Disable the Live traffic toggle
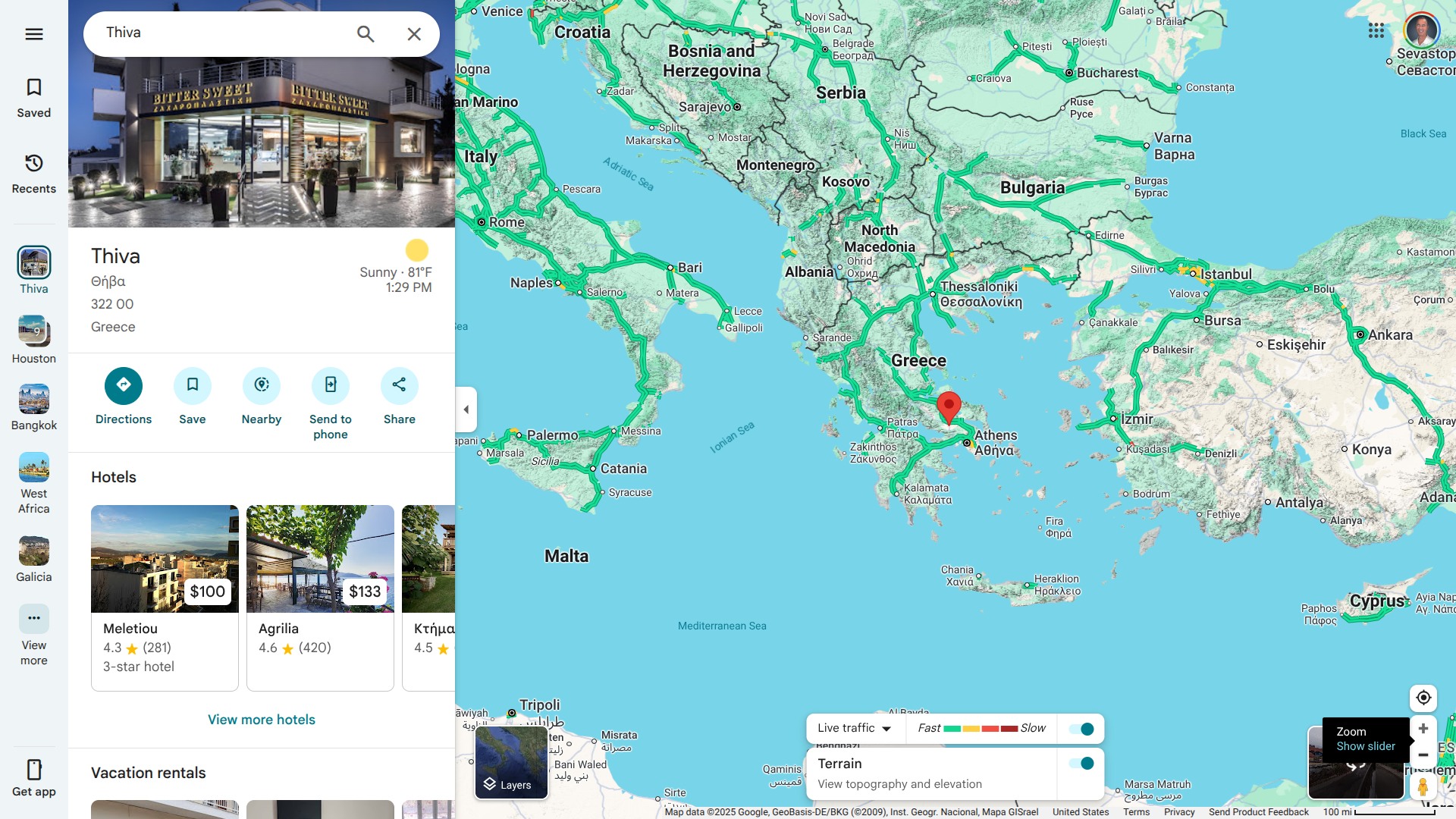 pyautogui.click(x=1081, y=729)
